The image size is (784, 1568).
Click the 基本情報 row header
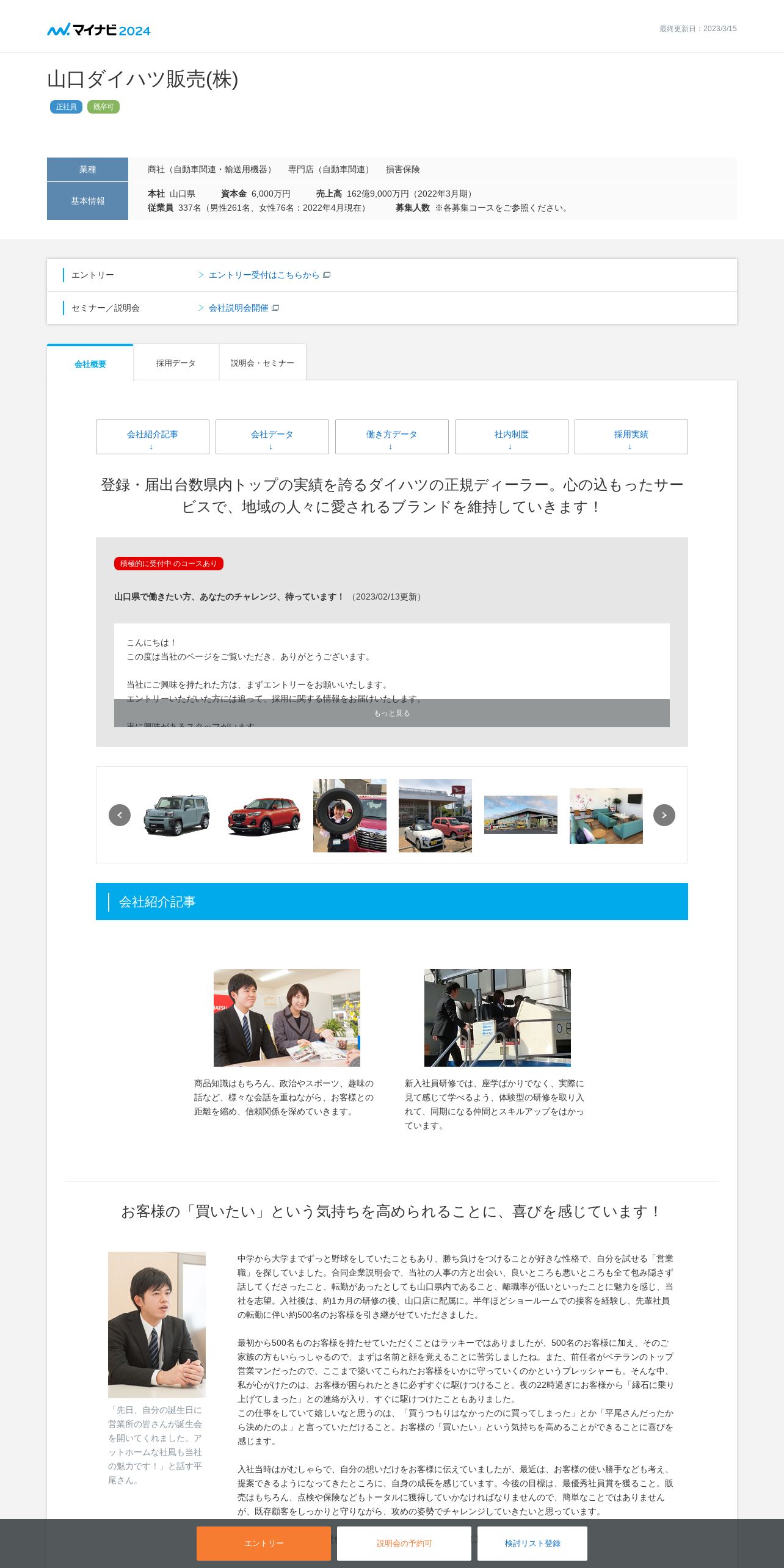(87, 201)
